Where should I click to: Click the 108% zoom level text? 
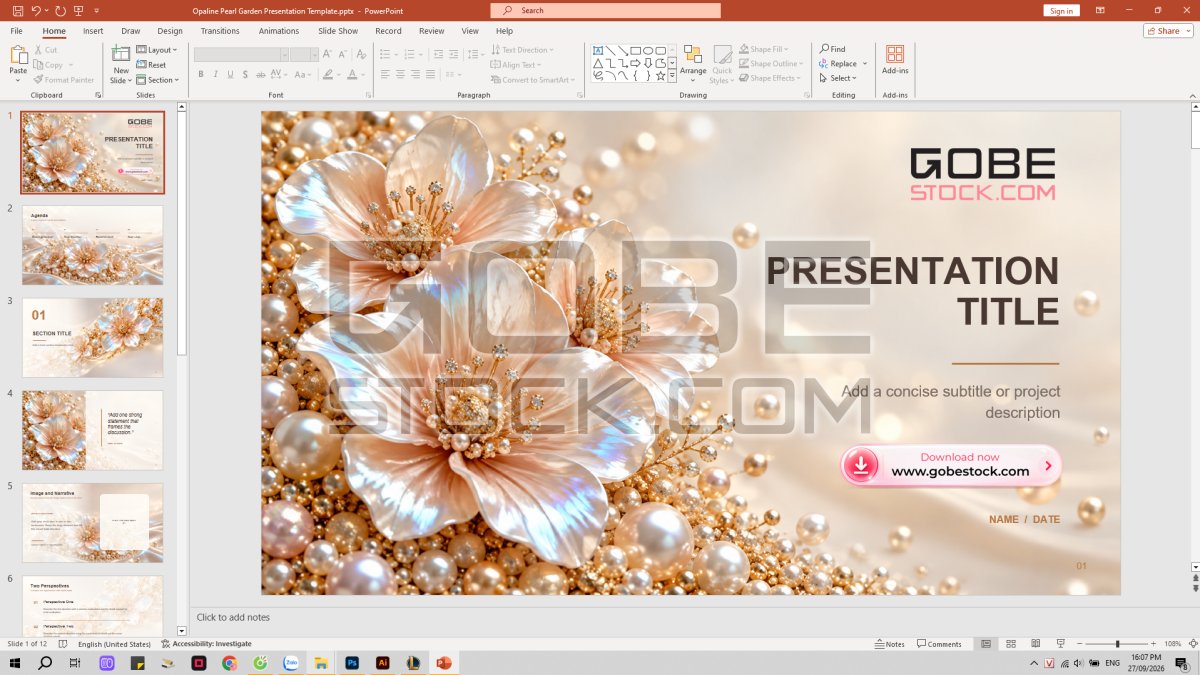[1173, 644]
